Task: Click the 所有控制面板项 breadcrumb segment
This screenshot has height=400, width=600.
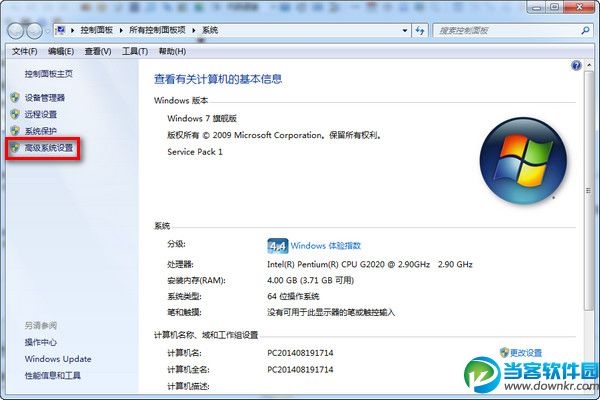Action: coord(157,30)
